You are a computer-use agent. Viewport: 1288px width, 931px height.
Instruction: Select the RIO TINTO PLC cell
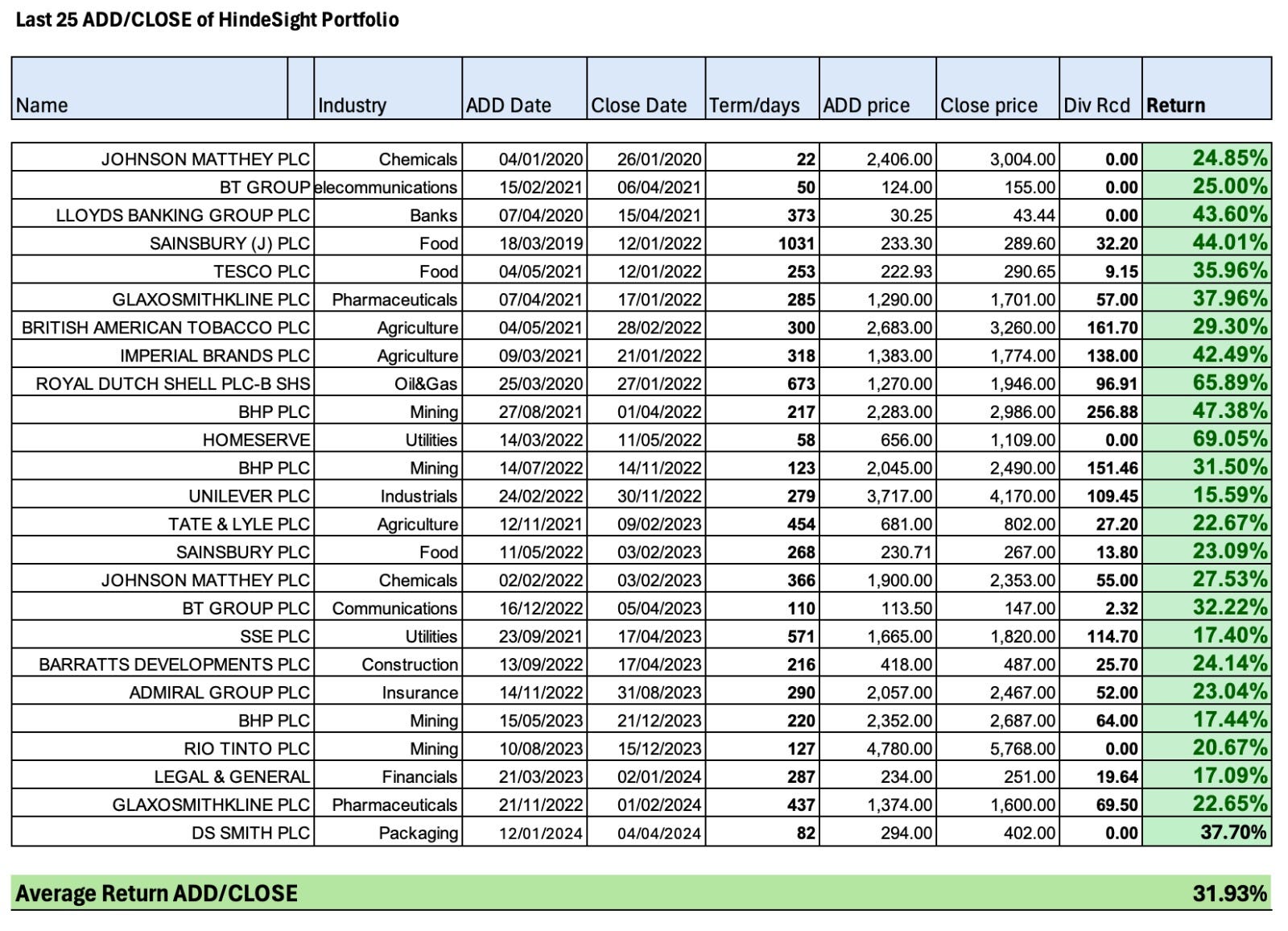pyautogui.click(x=163, y=749)
